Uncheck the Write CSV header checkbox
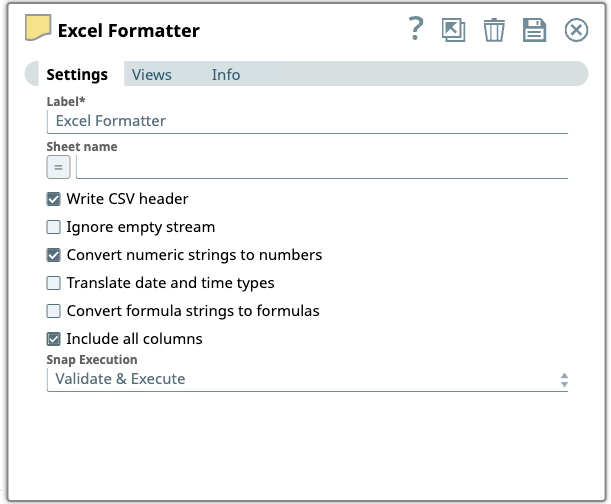The width and height of the screenshot is (611, 504). [x=54, y=199]
